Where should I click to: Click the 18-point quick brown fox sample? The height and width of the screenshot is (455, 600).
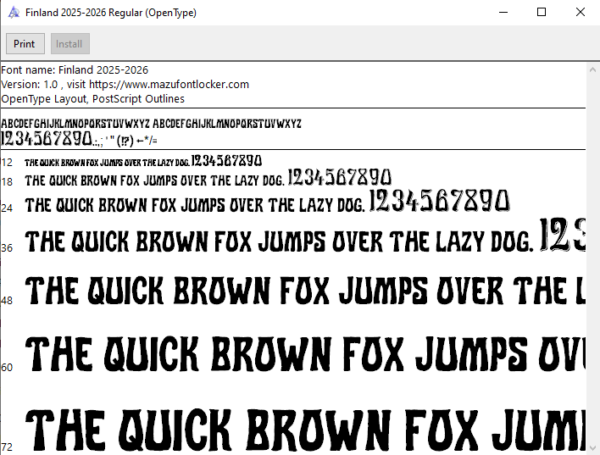208,178
